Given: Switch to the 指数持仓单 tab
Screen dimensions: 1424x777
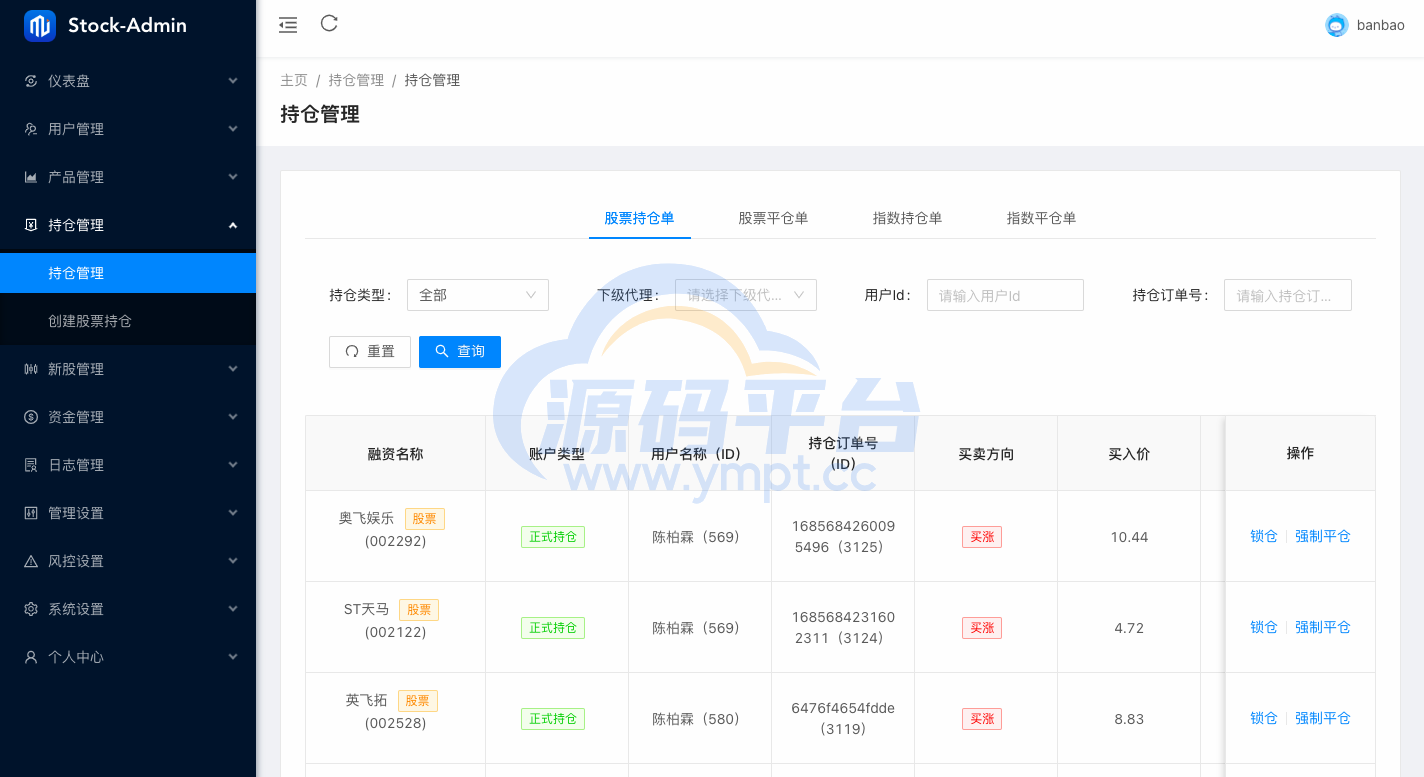Looking at the screenshot, I should [x=907, y=218].
